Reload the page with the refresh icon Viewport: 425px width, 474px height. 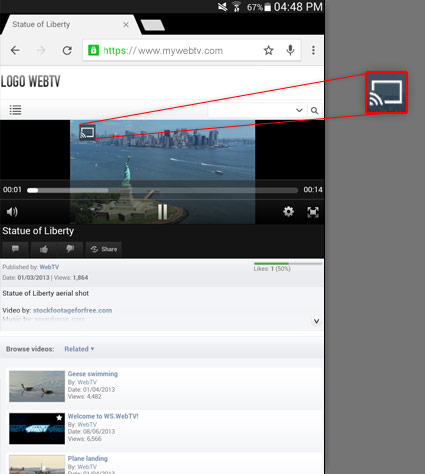click(67, 50)
